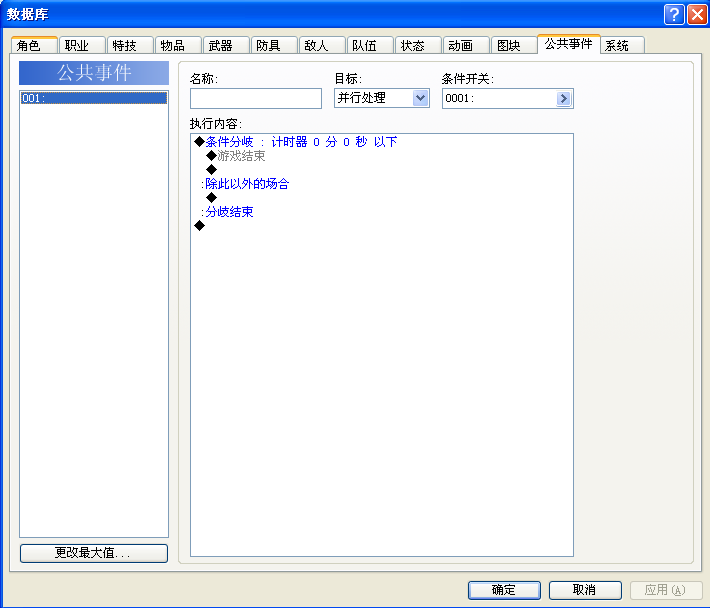Click the help question mark icon

point(674,14)
